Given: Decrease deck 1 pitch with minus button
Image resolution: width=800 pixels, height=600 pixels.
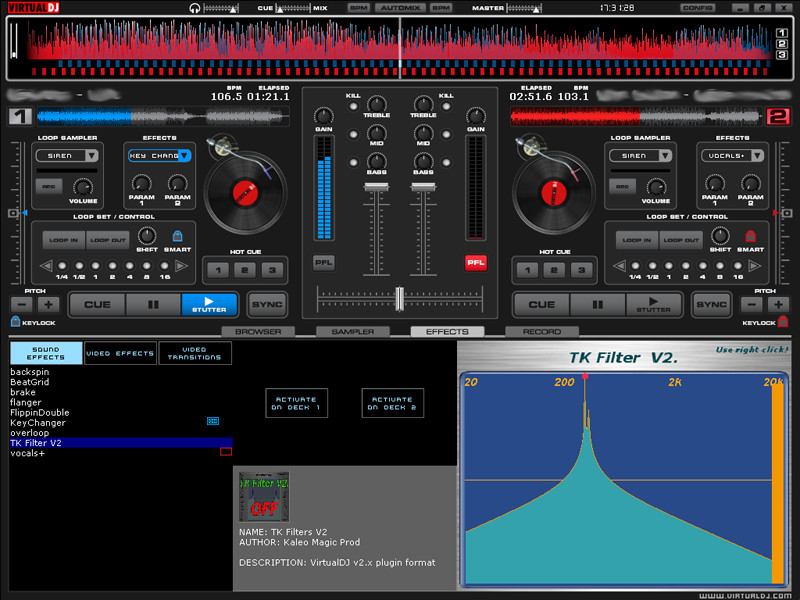Looking at the screenshot, I should (21, 305).
